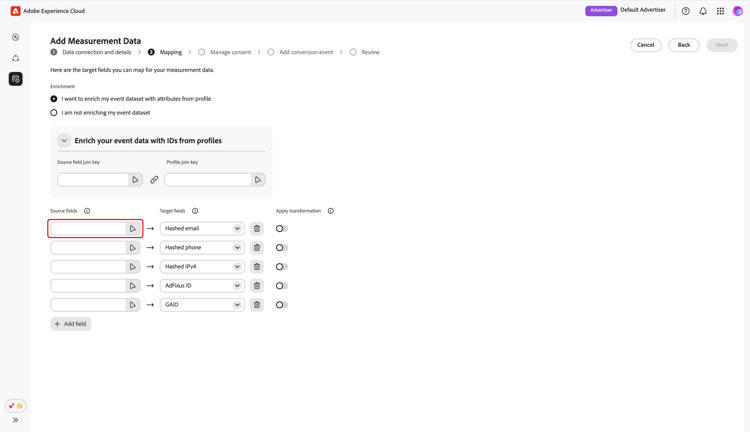
Task: Toggle transformation for Hashed email row
Action: (282, 229)
